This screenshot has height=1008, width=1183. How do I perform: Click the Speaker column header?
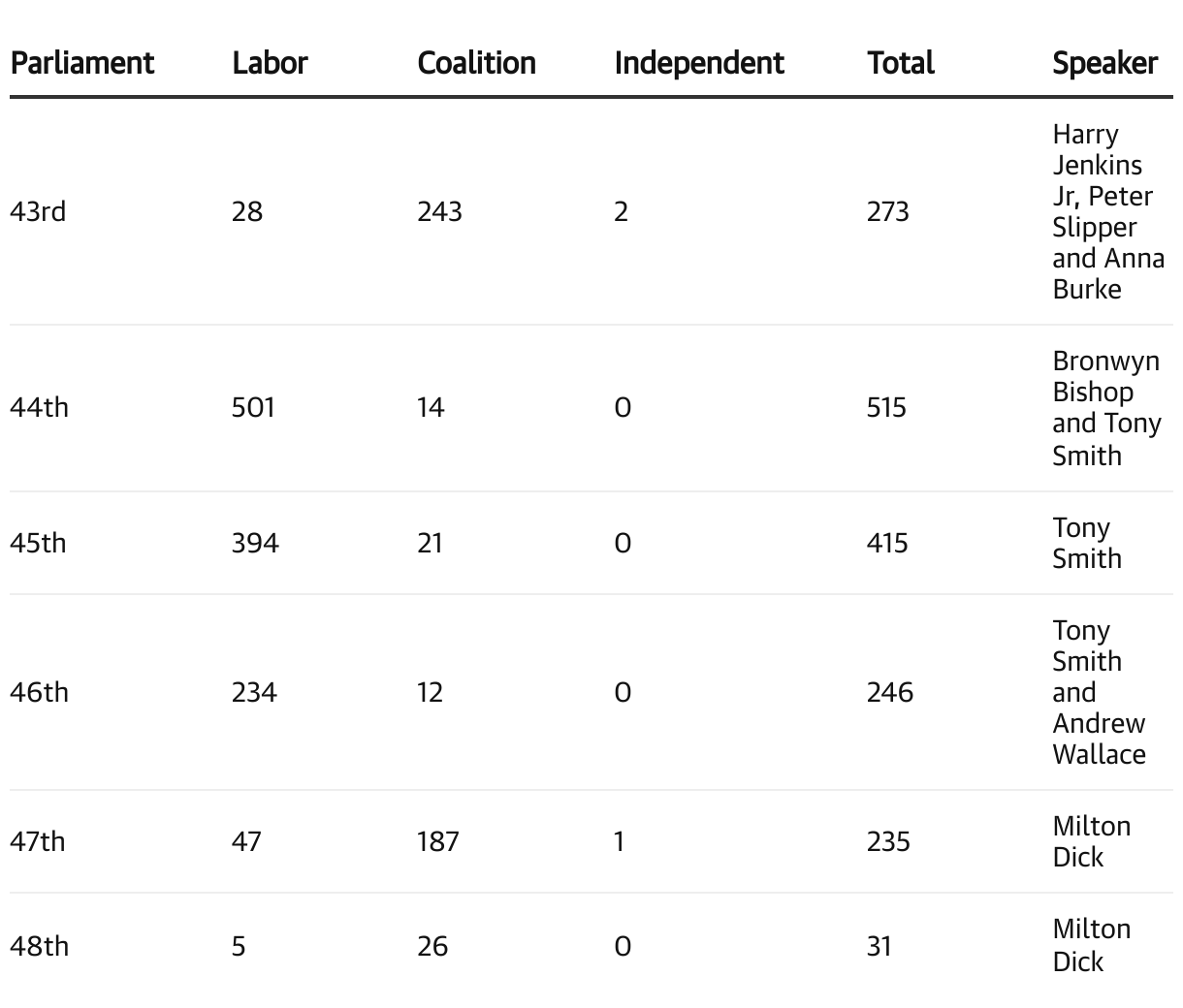coord(1104,63)
